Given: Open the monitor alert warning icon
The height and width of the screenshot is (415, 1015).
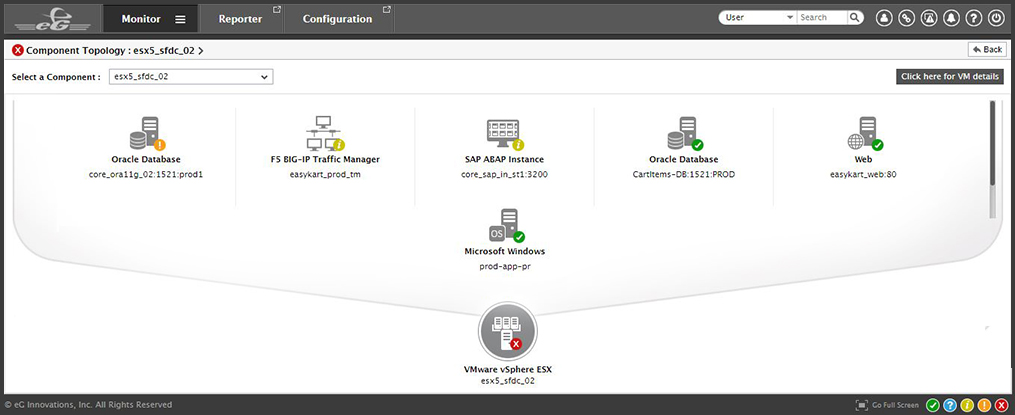Looking at the screenshot, I should 929,18.
